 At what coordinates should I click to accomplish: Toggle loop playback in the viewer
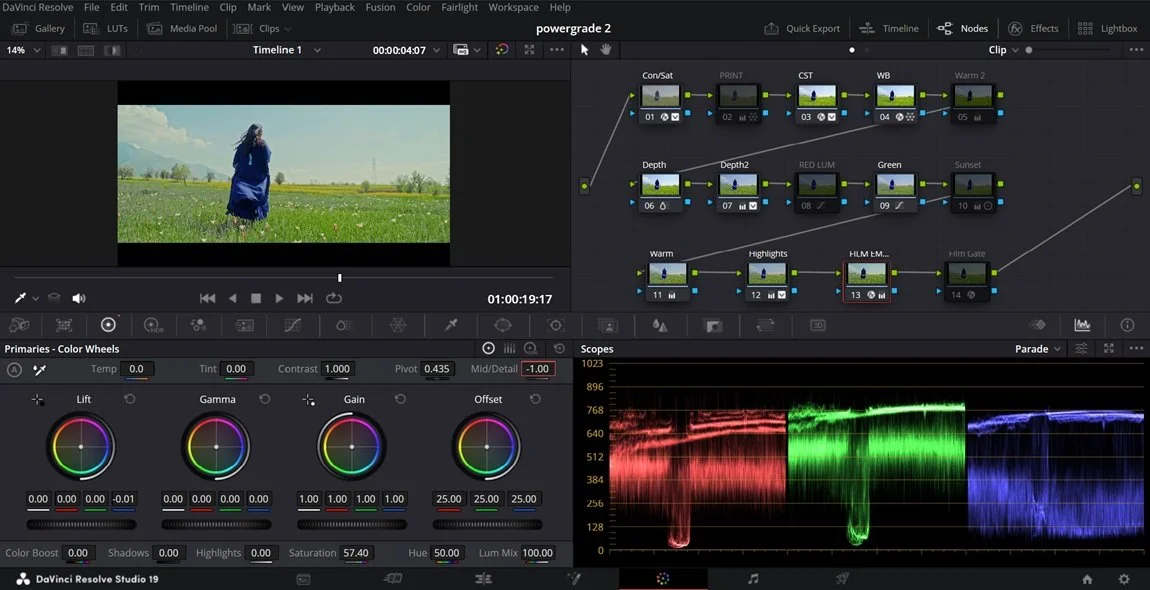tap(334, 298)
